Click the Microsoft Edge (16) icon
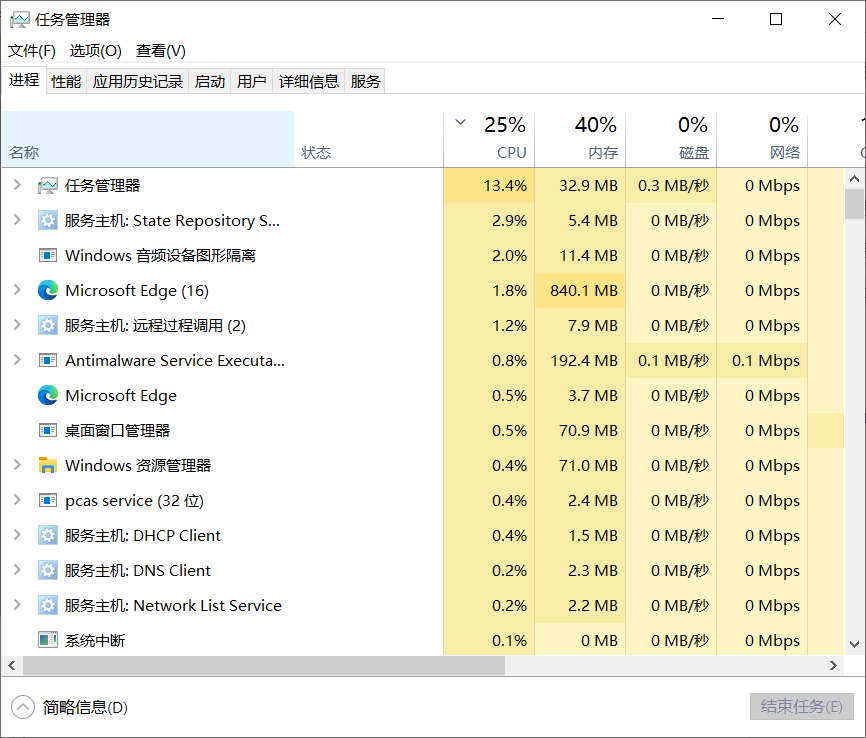 [47, 290]
